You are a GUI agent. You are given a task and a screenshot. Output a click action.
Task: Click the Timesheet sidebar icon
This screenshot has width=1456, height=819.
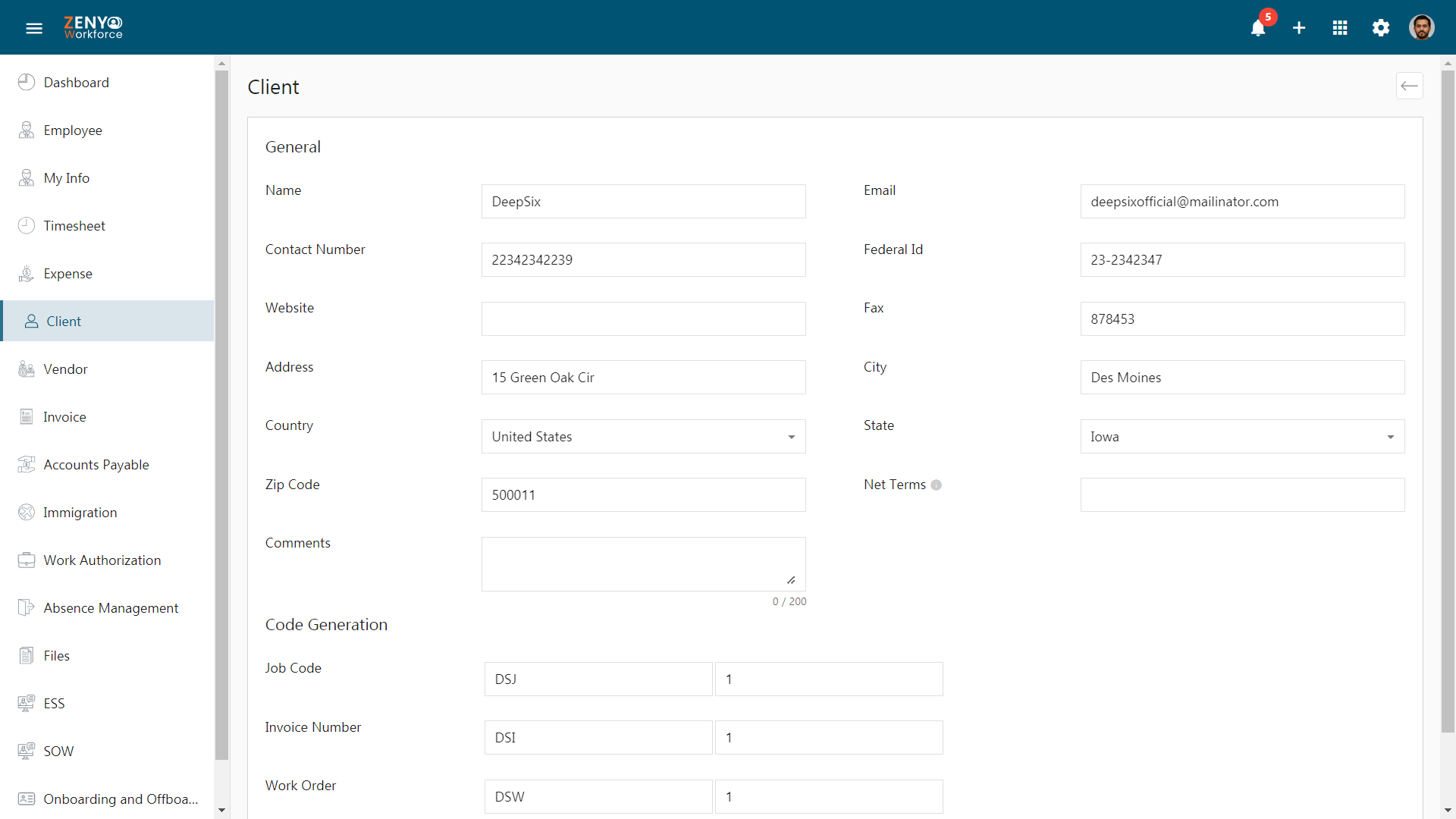click(26, 225)
